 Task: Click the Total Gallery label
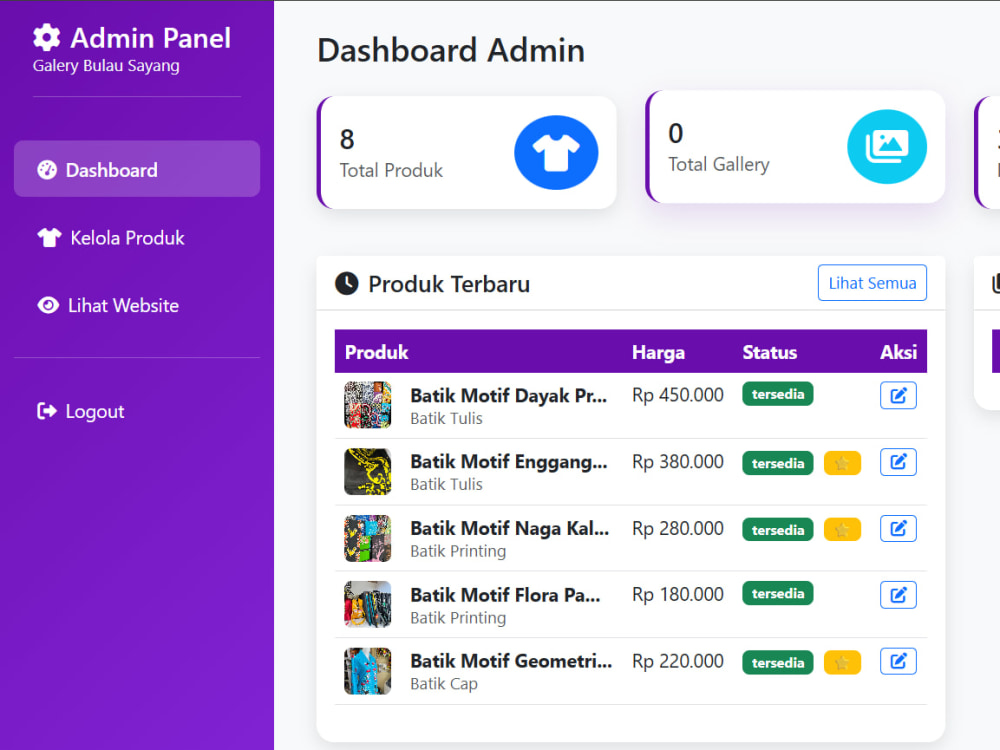tap(719, 165)
